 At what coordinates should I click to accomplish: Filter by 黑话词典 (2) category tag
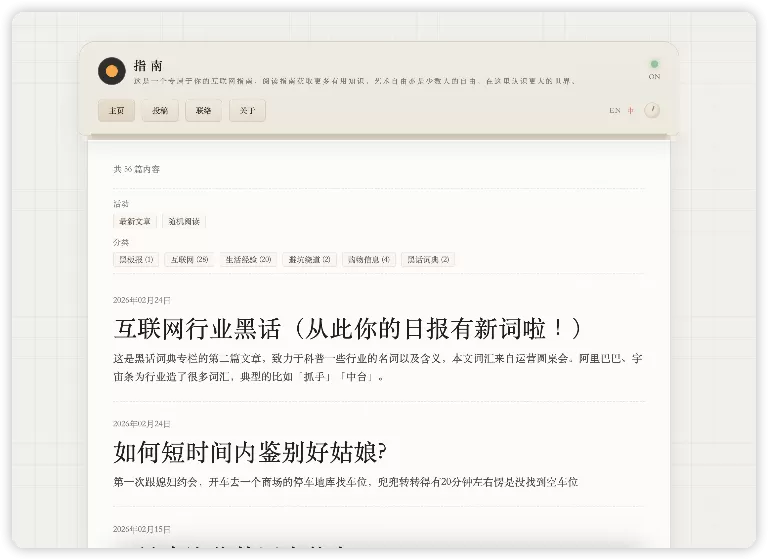(428, 260)
